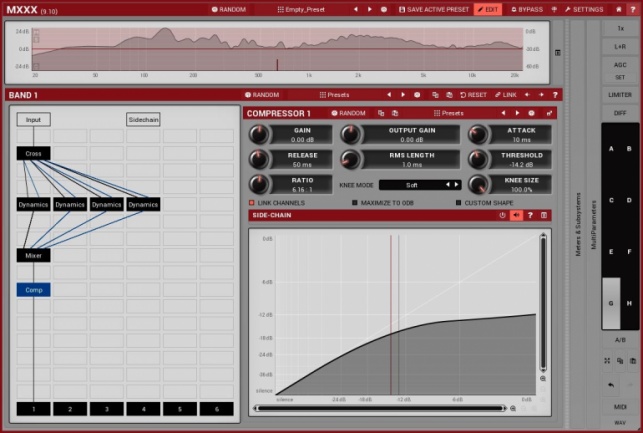The image size is (643, 433).
Task: Select the Sidechain node in grid
Action: click(143, 120)
